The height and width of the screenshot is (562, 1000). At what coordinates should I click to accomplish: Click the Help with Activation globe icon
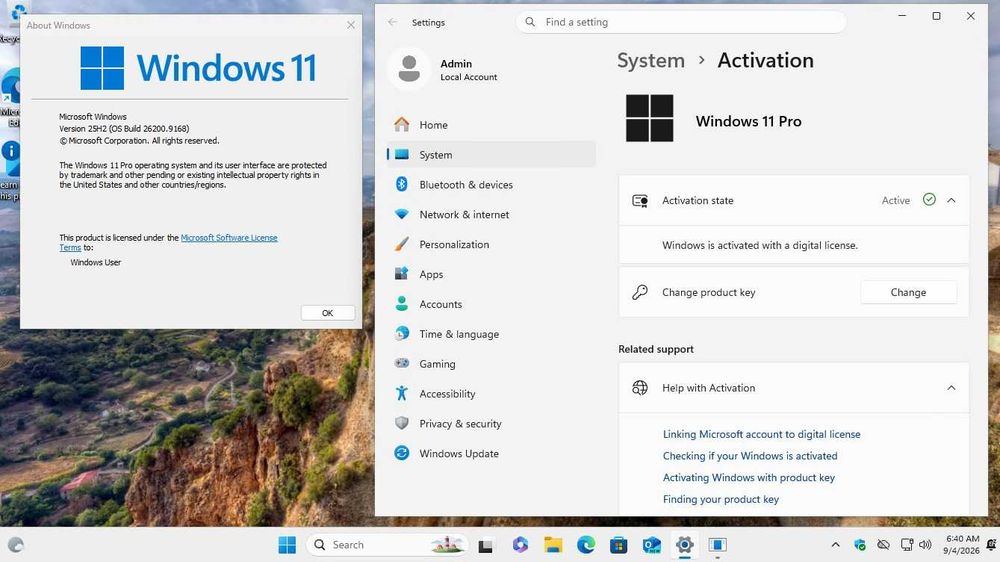640,388
